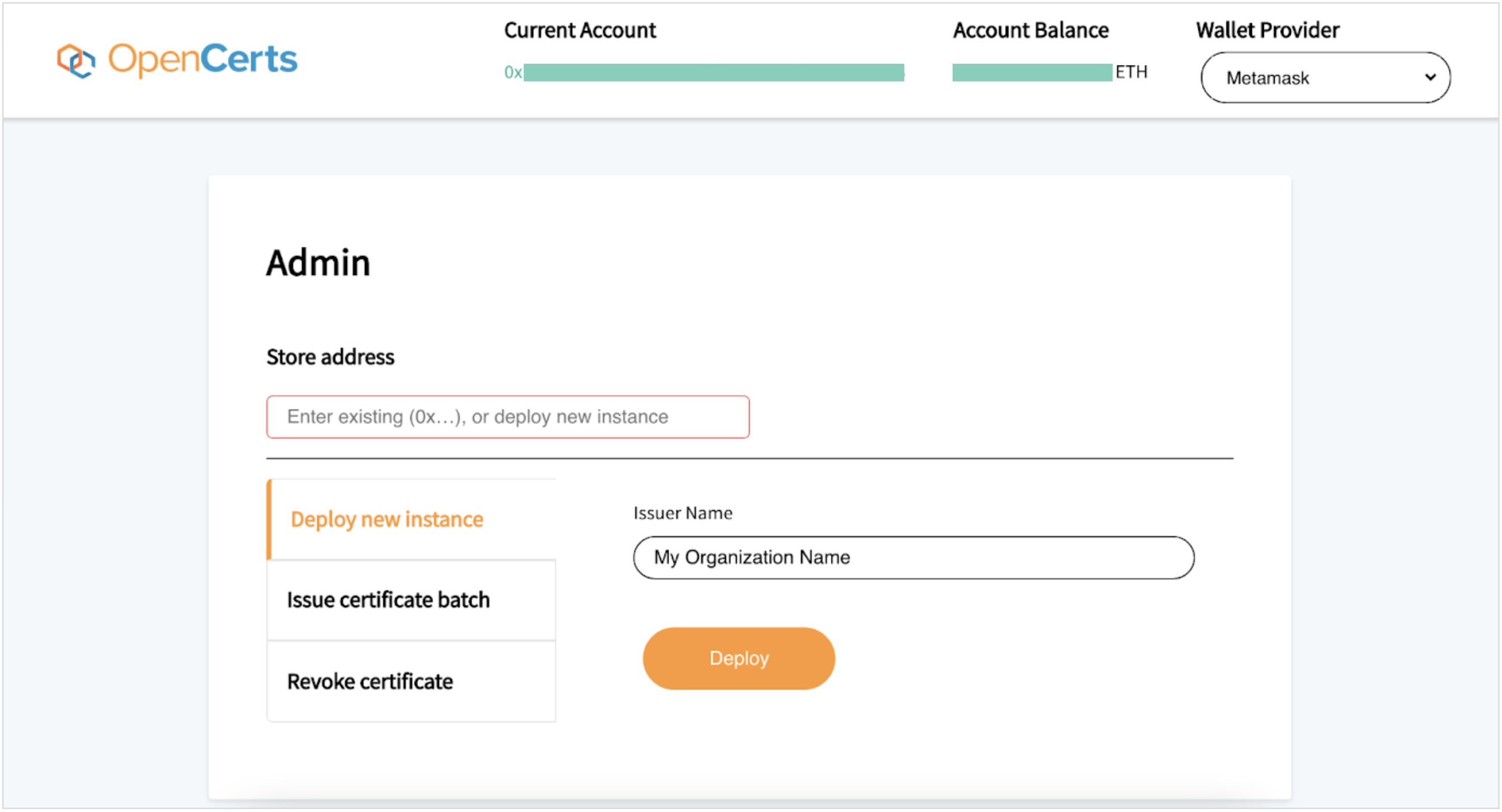Click the Account Balance ETH amount
The image size is (1502, 812).
pos(1031,72)
